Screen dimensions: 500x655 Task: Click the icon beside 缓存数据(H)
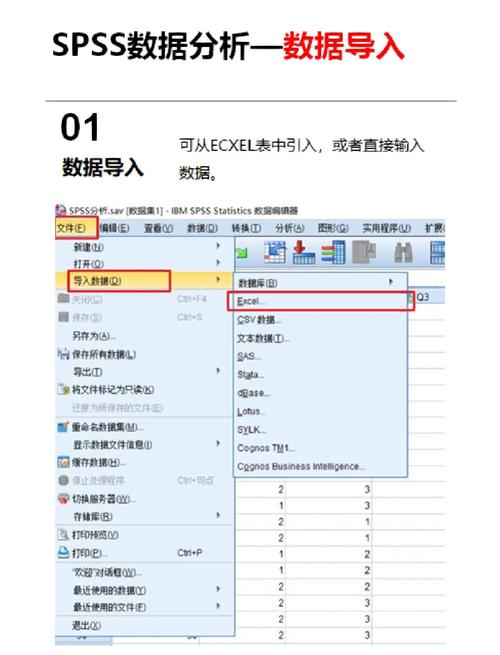63,462
